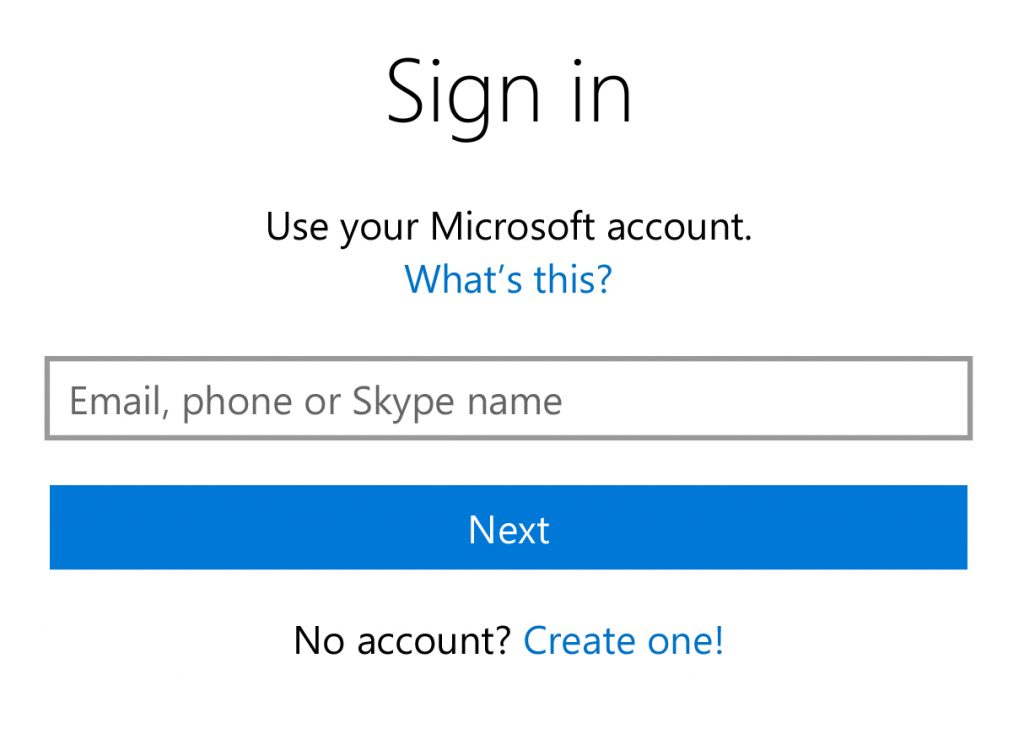
Task: Open the Microsoft account explanation link
Action: pyautogui.click(x=510, y=279)
